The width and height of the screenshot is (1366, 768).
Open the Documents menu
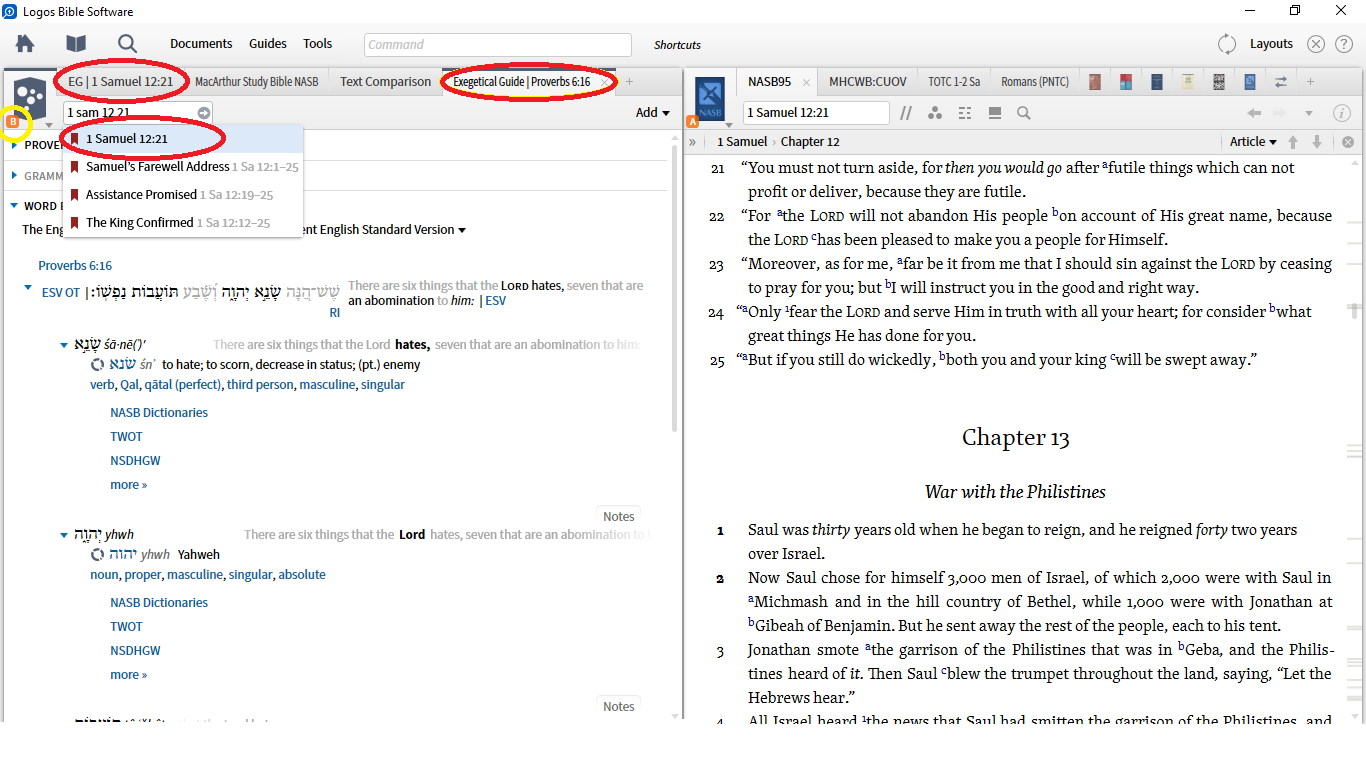tap(201, 44)
